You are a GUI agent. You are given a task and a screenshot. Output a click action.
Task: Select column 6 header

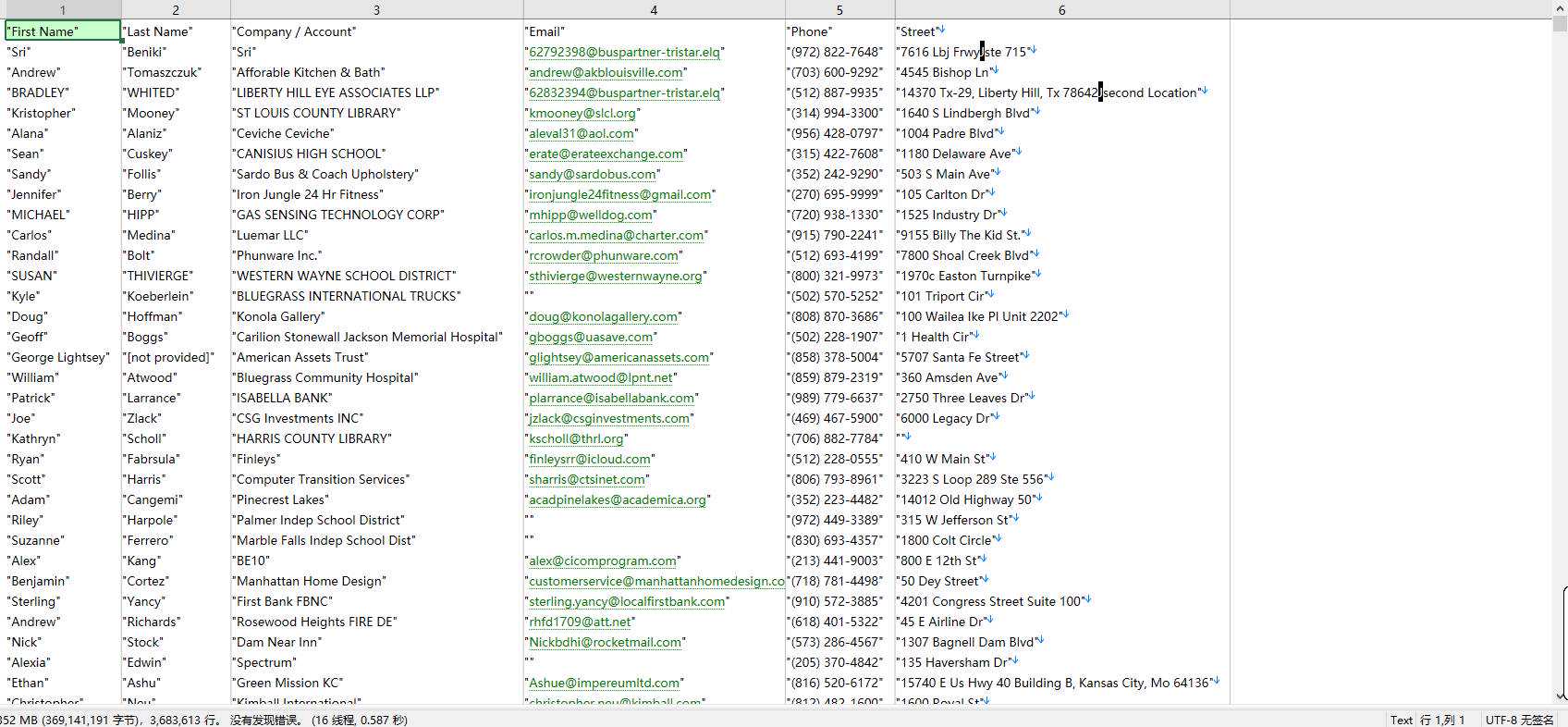[x=1061, y=9]
